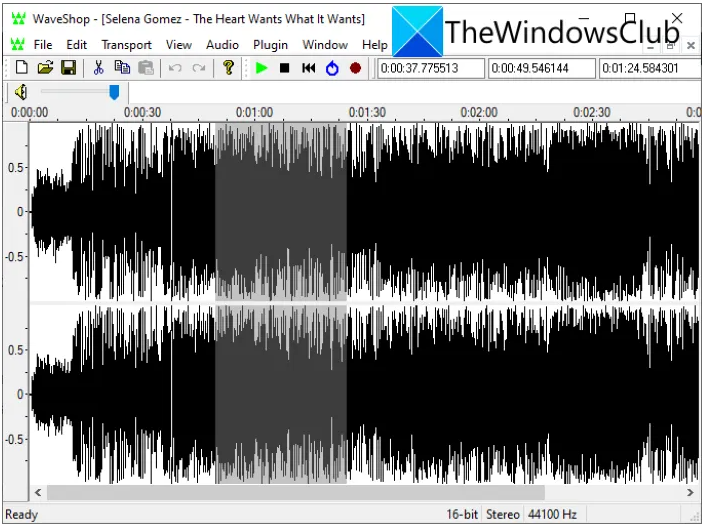The width and height of the screenshot is (706, 529).
Task: Close the document with the inner X
Action: click(691, 45)
